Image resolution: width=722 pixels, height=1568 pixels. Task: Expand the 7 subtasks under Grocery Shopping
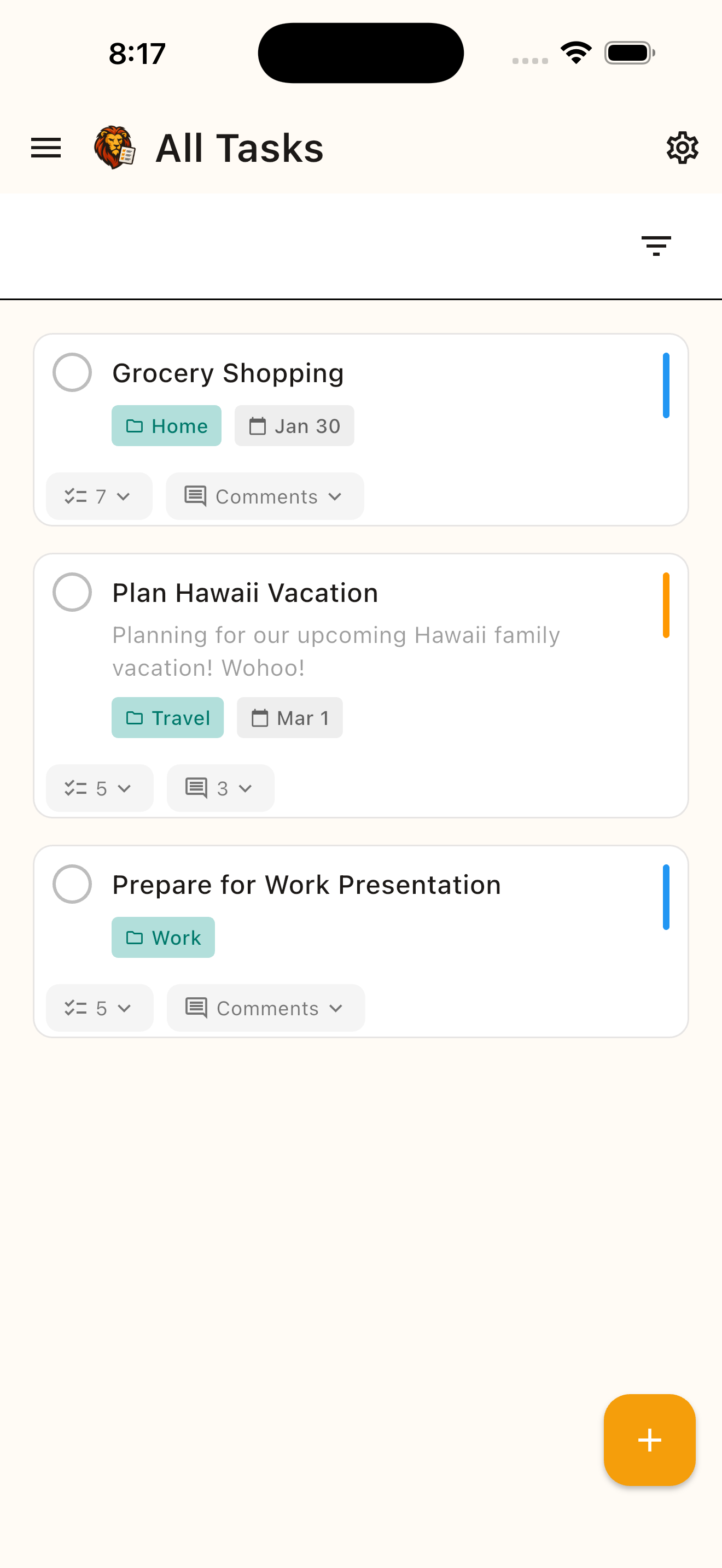[98, 496]
